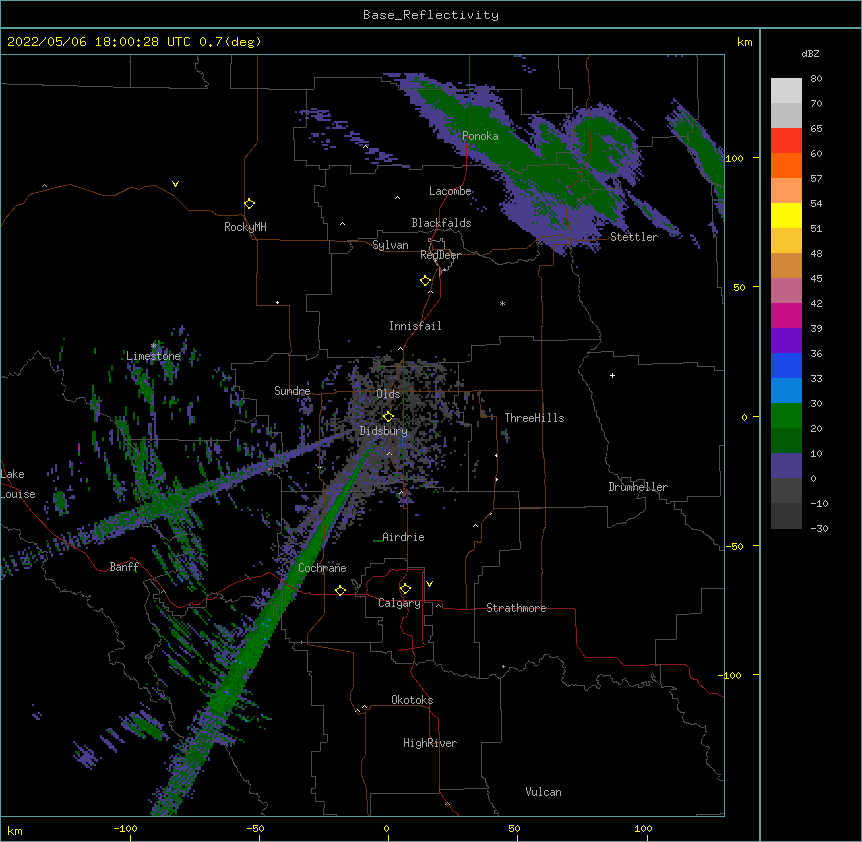862x842 pixels.
Task: Click the Limestone label
Action: (153, 356)
